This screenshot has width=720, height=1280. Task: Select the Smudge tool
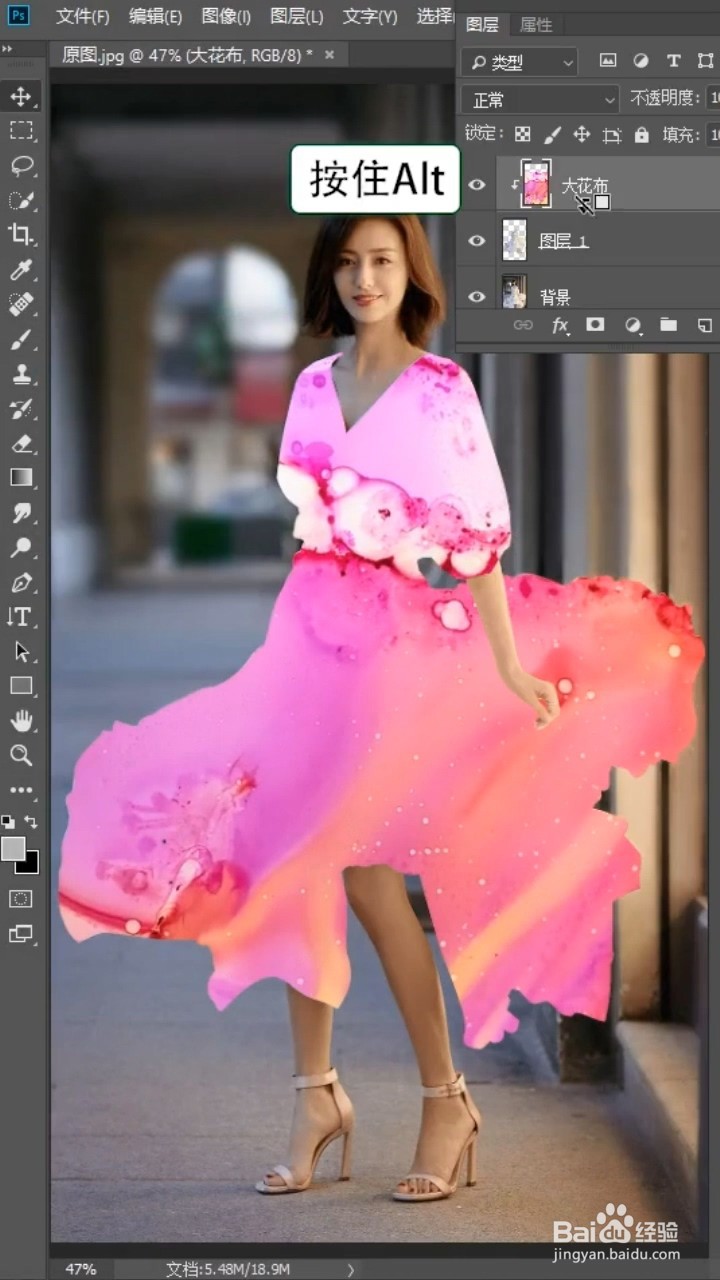click(21, 512)
